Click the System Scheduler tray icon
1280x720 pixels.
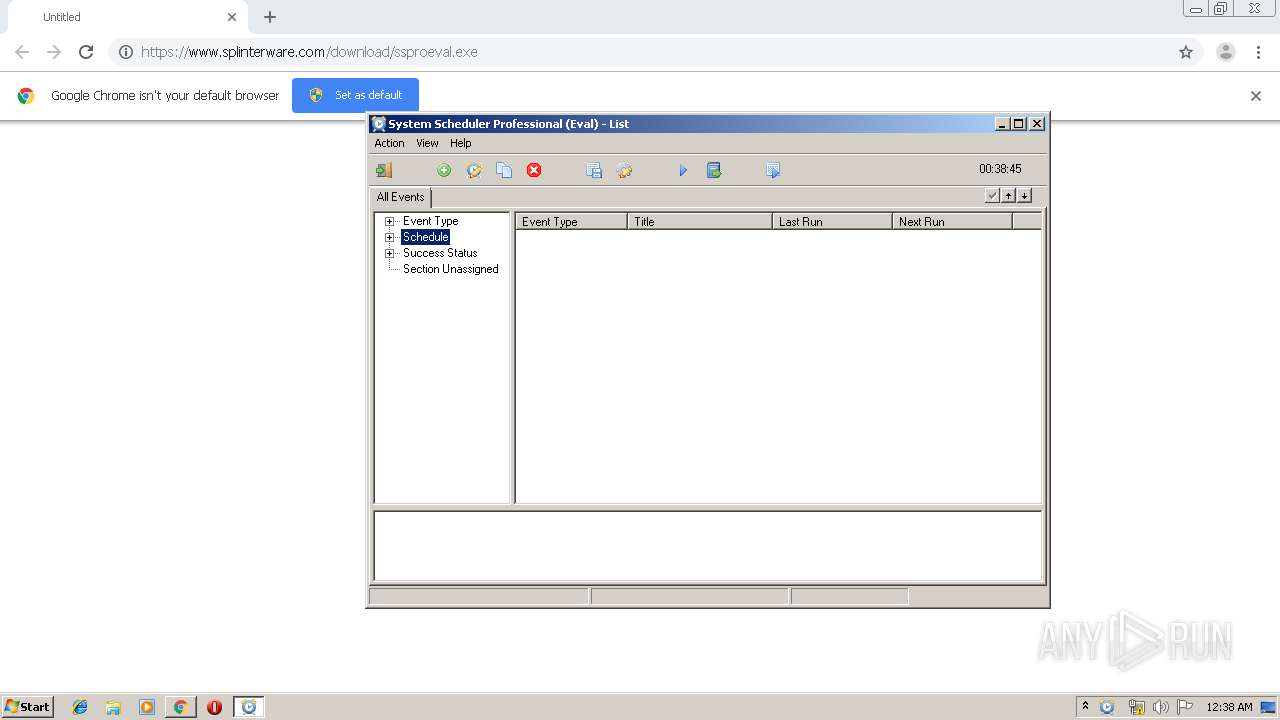pyautogui.click(x=1107, y=707)
